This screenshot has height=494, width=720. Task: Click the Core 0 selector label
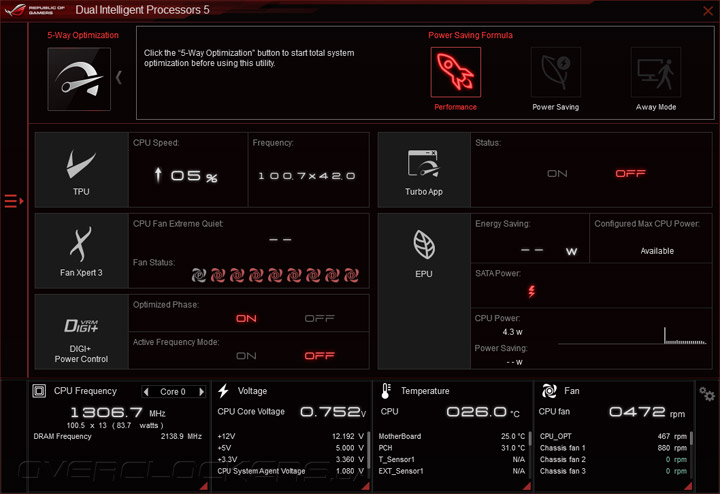(x=173, y=392)
